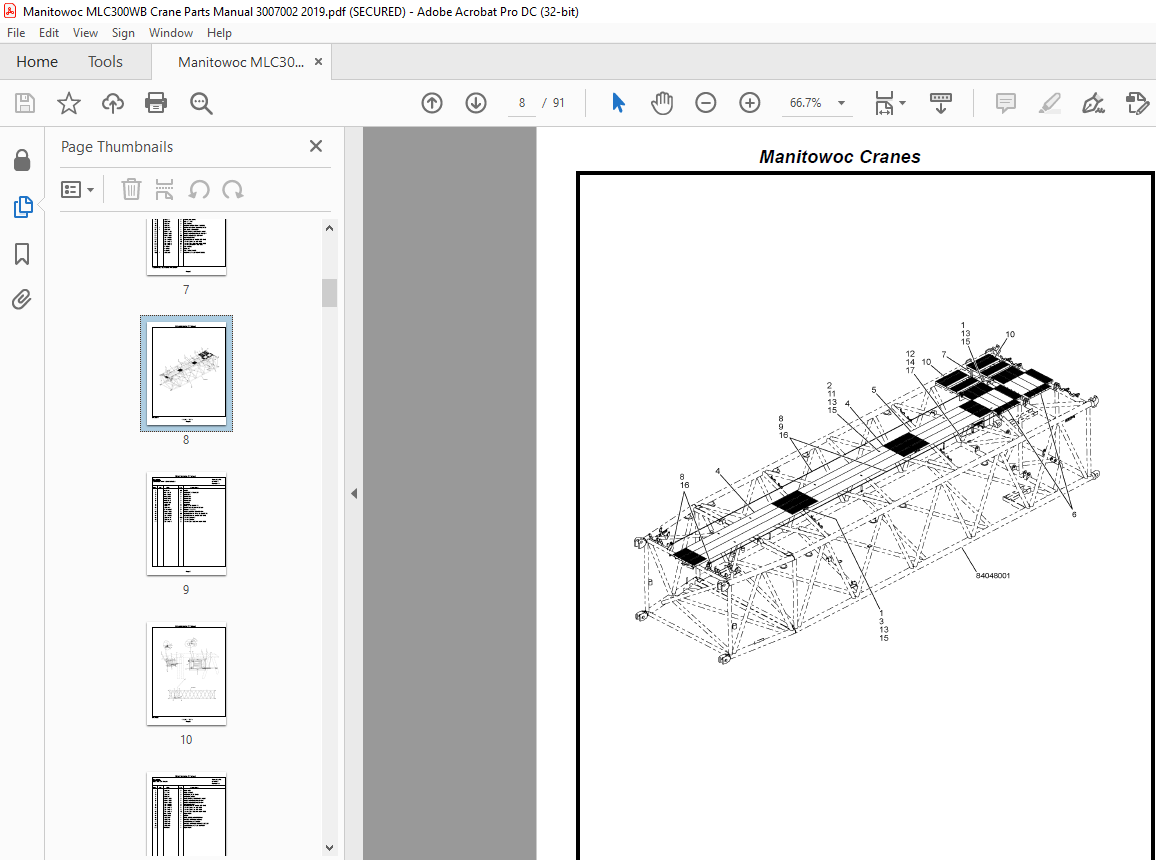Add a comment note icon
1156x860 pixels.
pyautogui.click(x=1006, y=103)
